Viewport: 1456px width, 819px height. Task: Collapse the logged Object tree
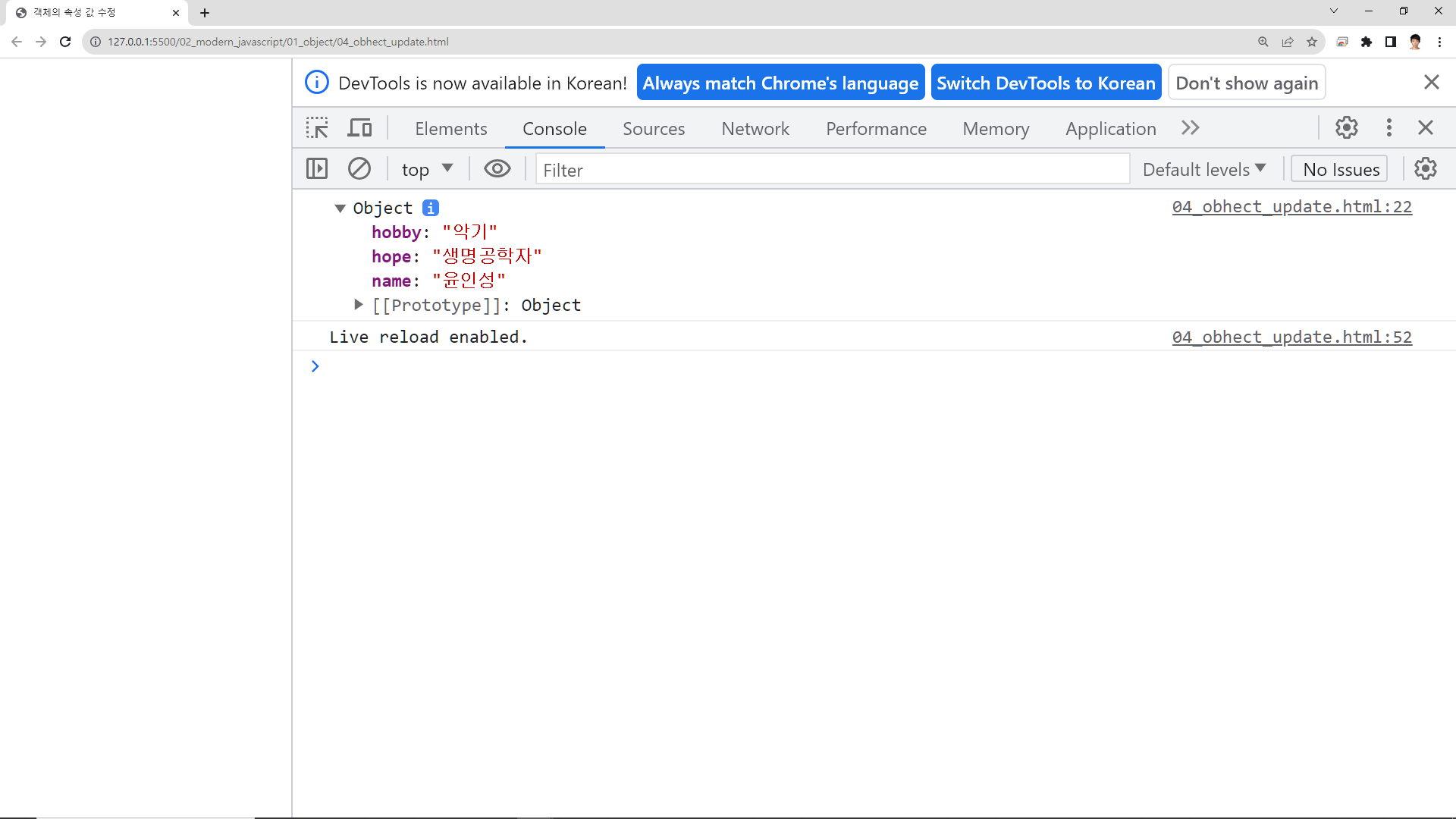tap(340, 208)
